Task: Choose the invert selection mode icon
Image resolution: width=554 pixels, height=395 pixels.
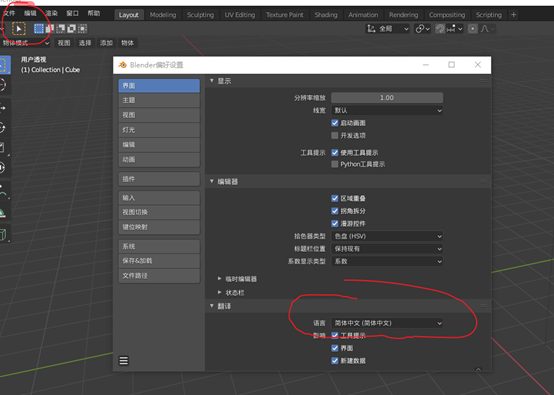Action: [72, 29]
